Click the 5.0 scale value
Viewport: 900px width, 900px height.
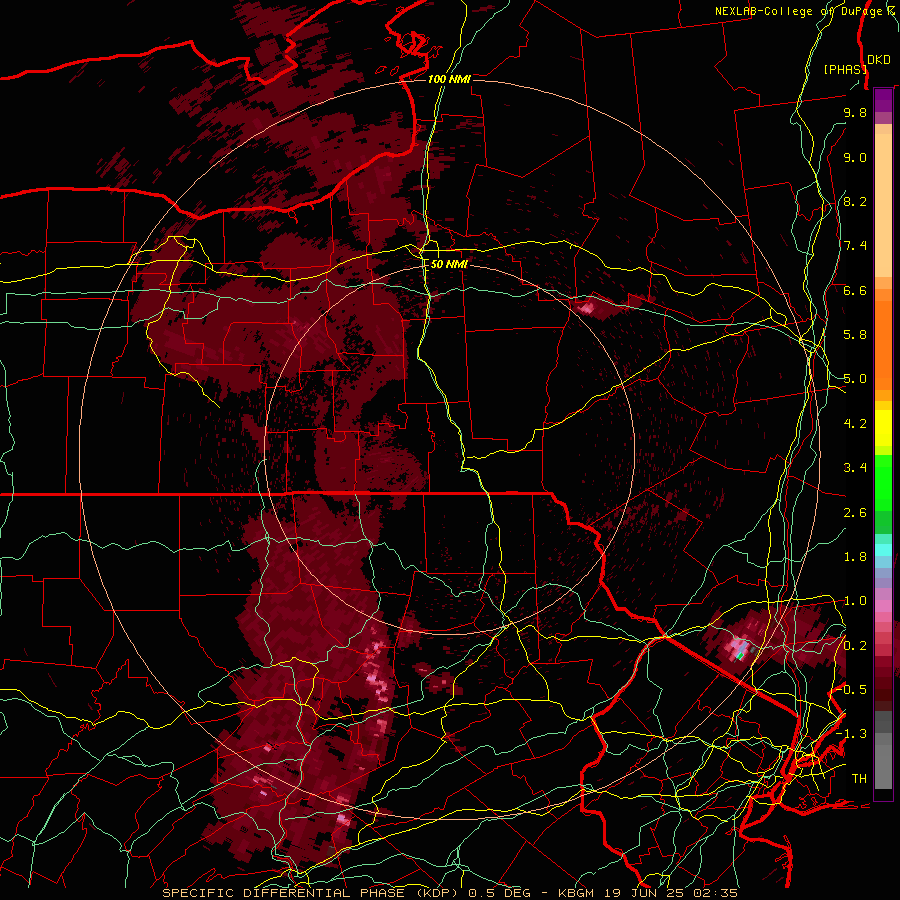(x=855, y=379)
